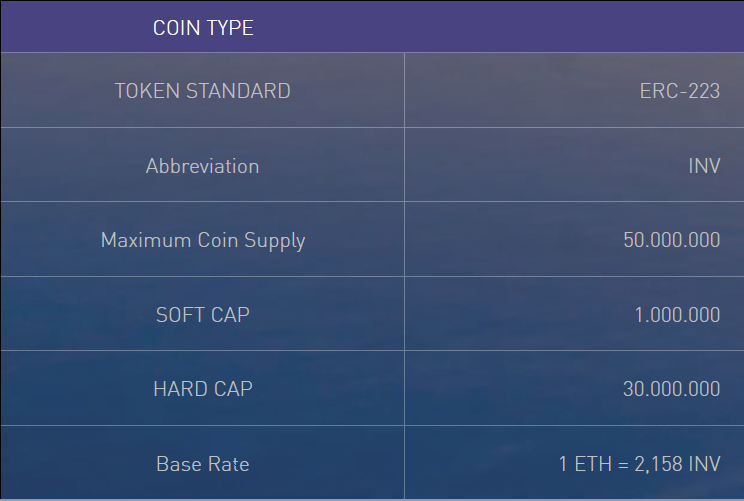The height and width of the screenshot is (501, 744).
Task: Click the word Maximum in the table
Action: click(x=146, y=240)
